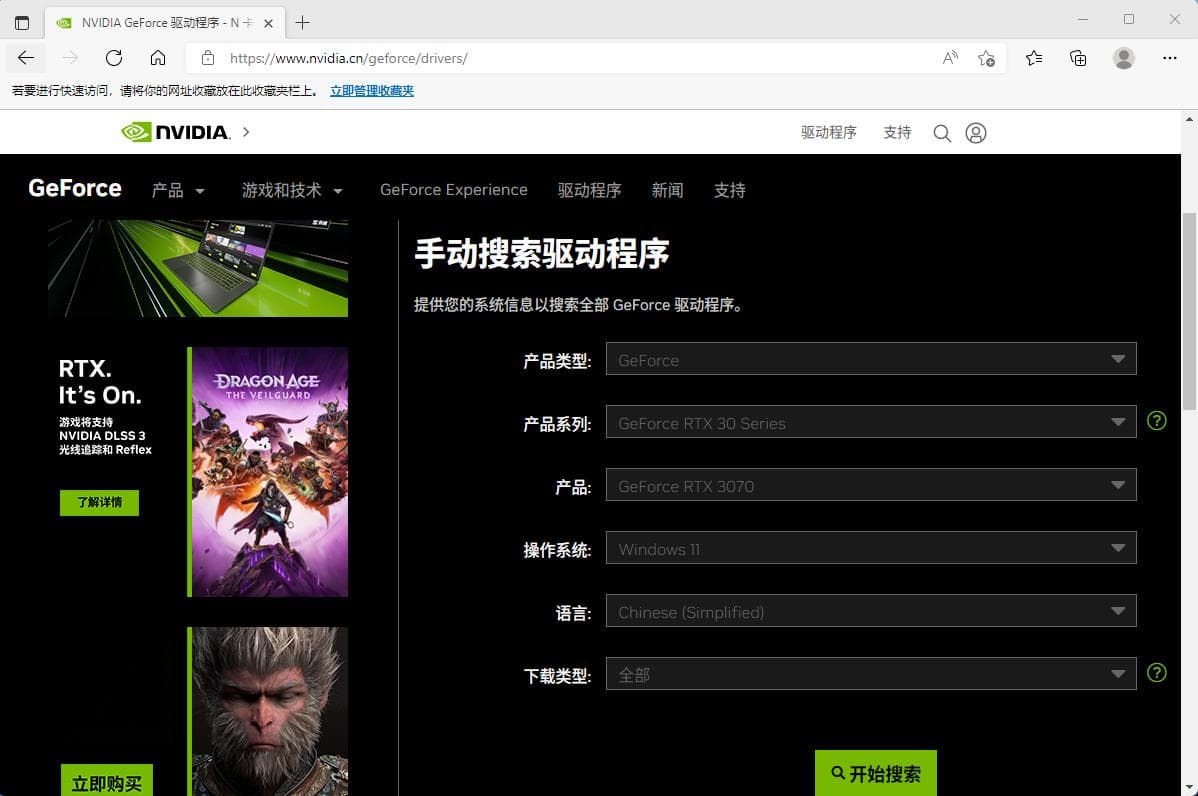
Task: Click help icon beside 产品系列 dropdown
Action: [1157, 421]
